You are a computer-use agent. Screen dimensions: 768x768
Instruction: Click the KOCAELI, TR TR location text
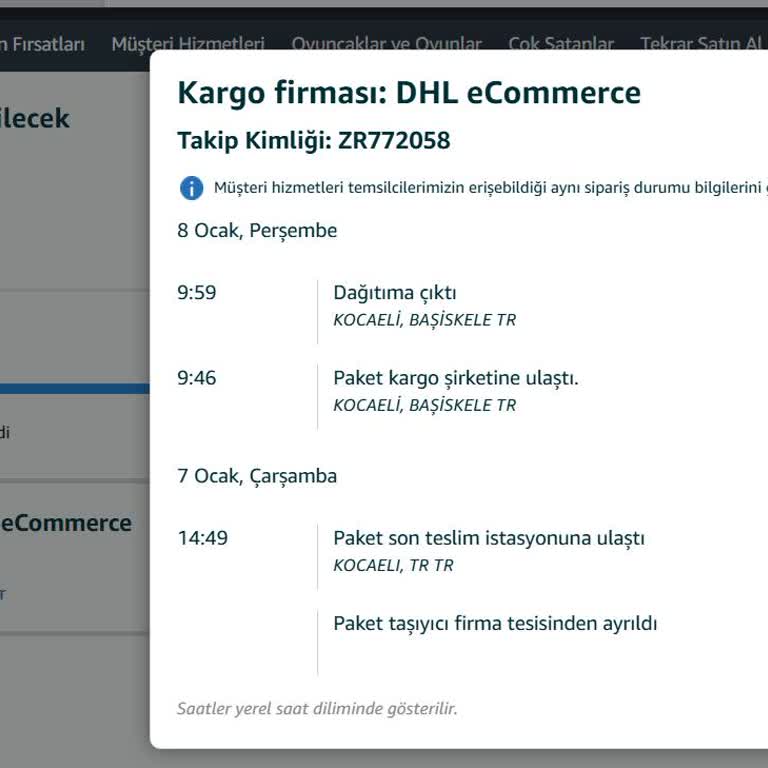point(393,565)
